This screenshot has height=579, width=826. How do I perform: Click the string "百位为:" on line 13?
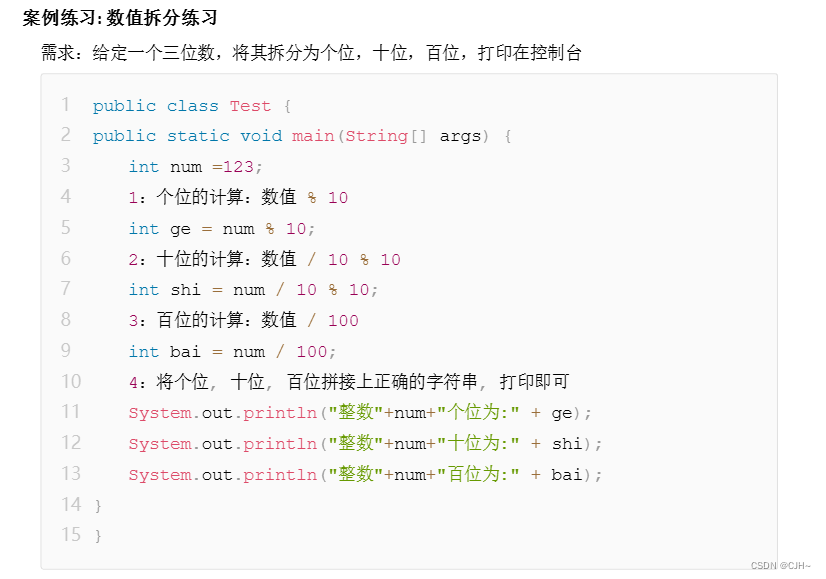pos(478,474)
